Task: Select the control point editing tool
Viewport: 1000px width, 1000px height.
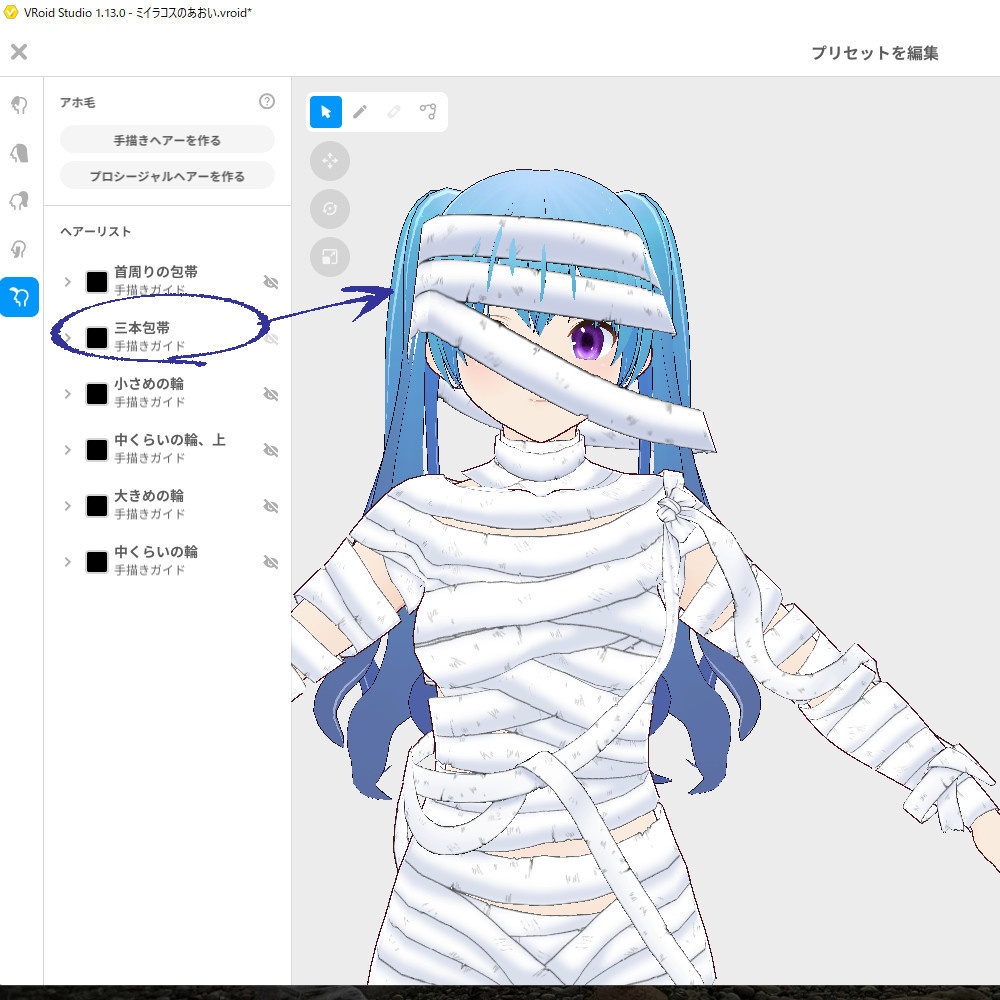Action: pyautogui.click(x=428, y=112)
